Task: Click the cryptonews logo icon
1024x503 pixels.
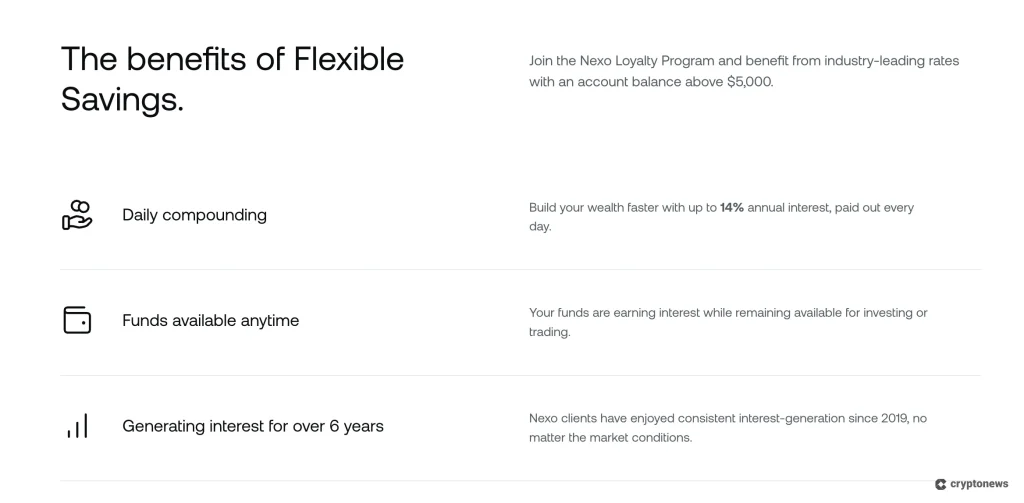Action: click(941, 484)
